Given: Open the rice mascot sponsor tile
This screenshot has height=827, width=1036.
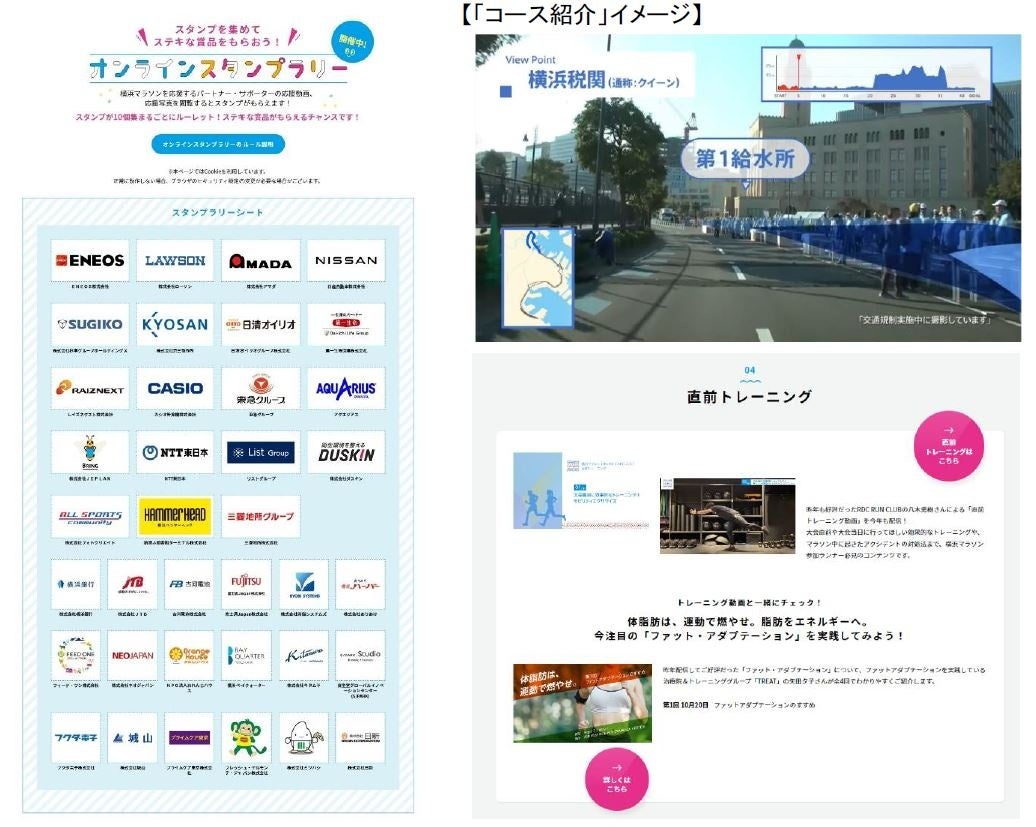Looking at the screenshot, I should click(x=304, y=738).
